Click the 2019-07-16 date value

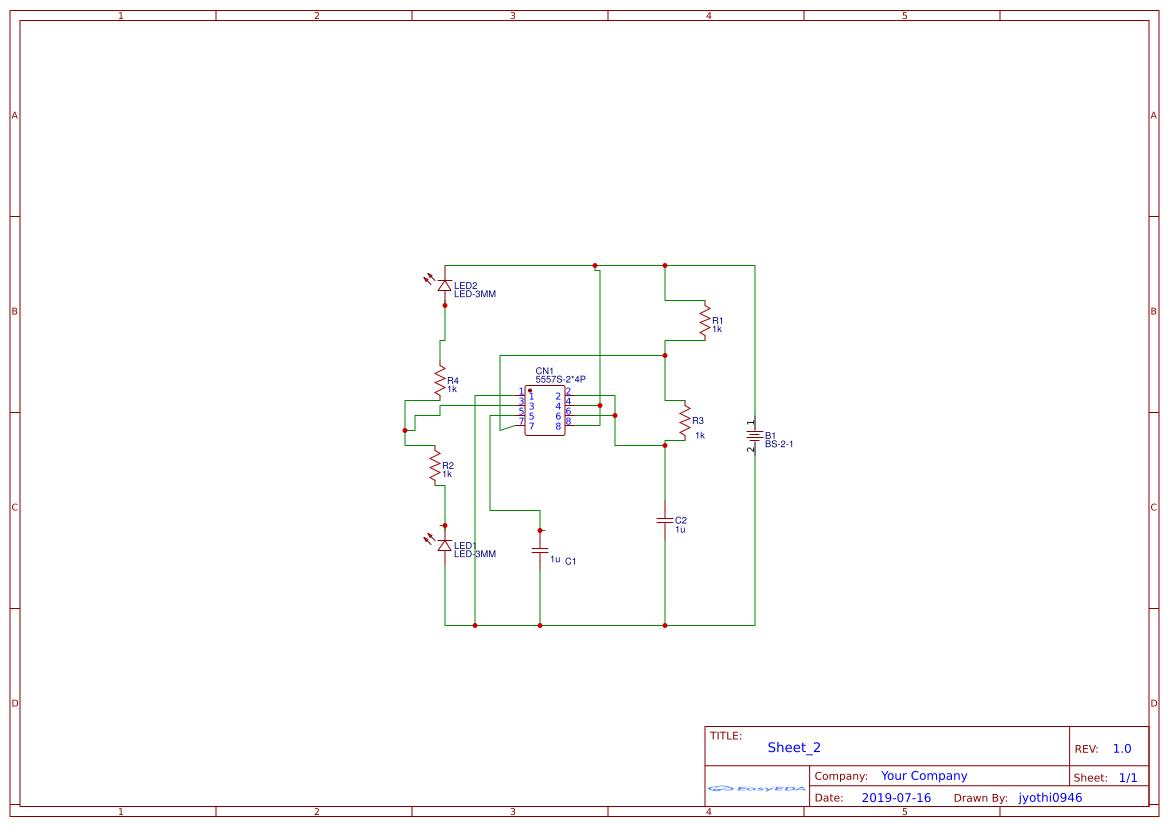point(896,797)
